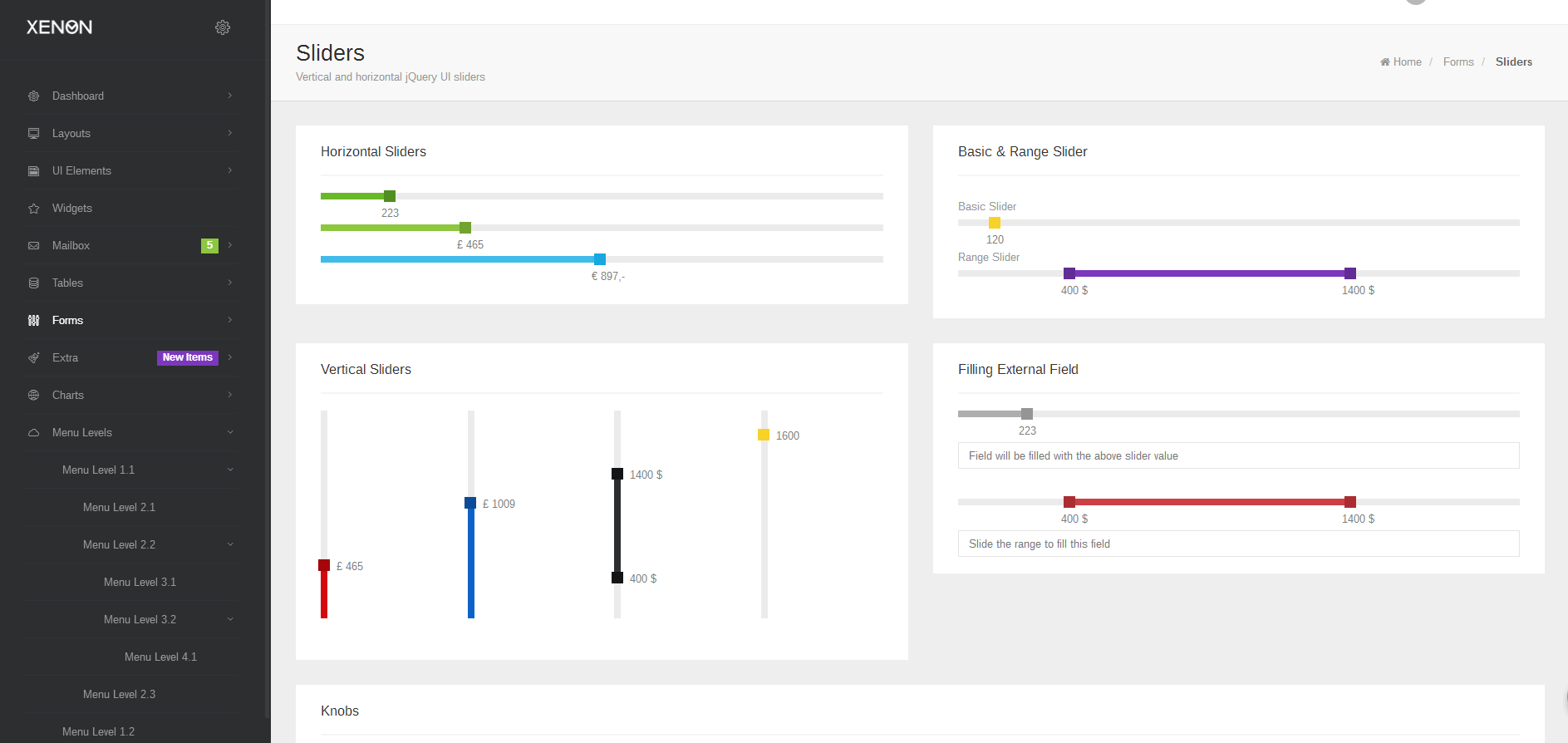Expand the UI Elements menu chevron
Viewport: 1568px width, 743px height.
point(230,170)
